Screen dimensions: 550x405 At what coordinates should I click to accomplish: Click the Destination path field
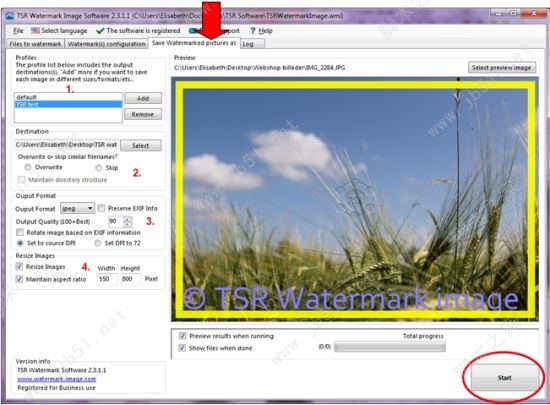point(66,145)
